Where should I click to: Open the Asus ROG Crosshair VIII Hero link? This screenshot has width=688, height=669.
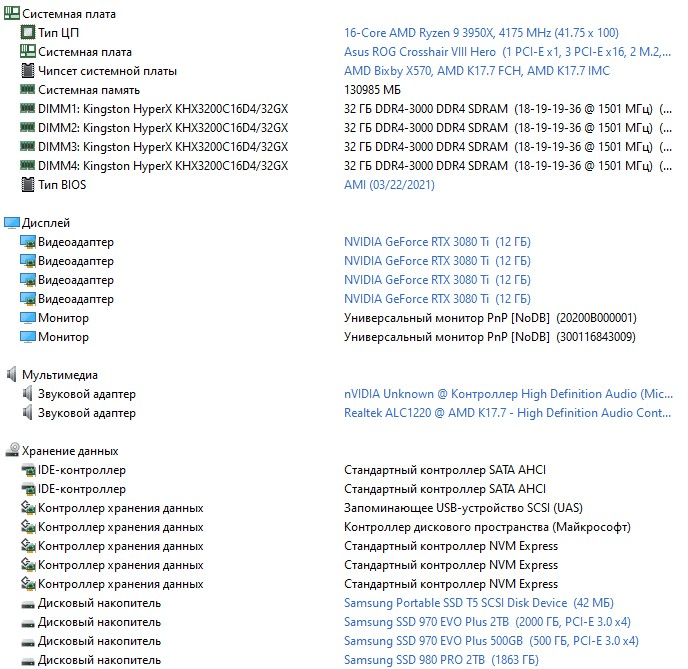tap(507, 52)
